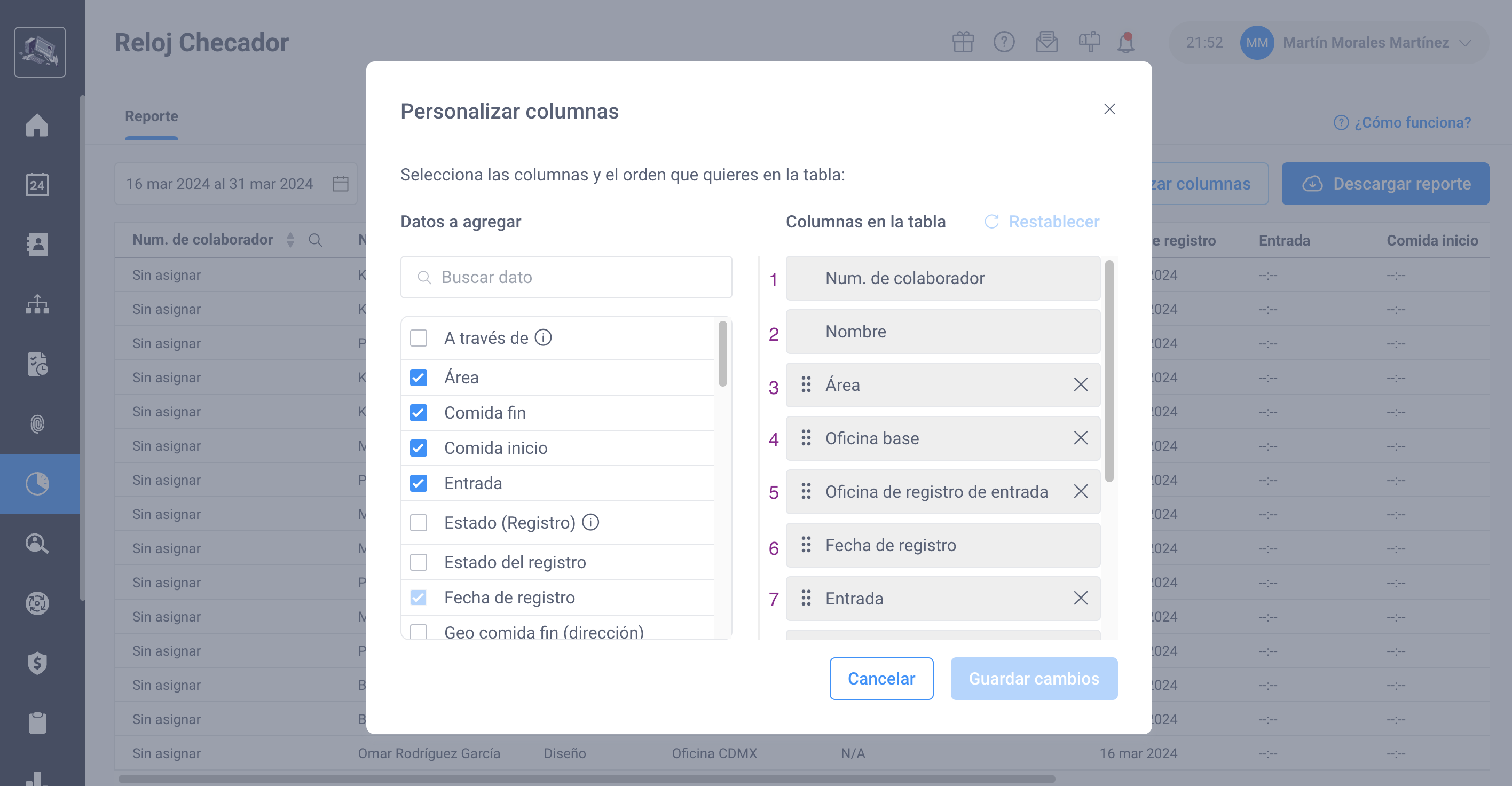This screenshot has height=786, width=1512.
Task: Check the A través de option
Action: pyautogui.click(x=418, y=337)
